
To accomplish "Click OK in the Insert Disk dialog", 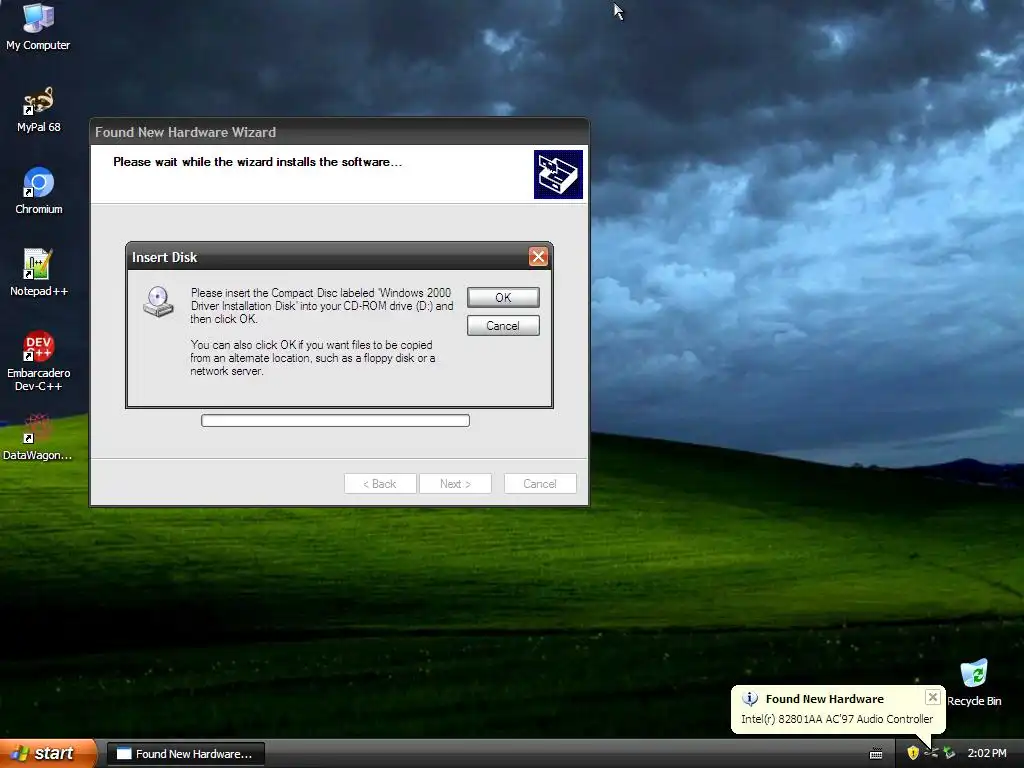I will [x=503, y=297].
